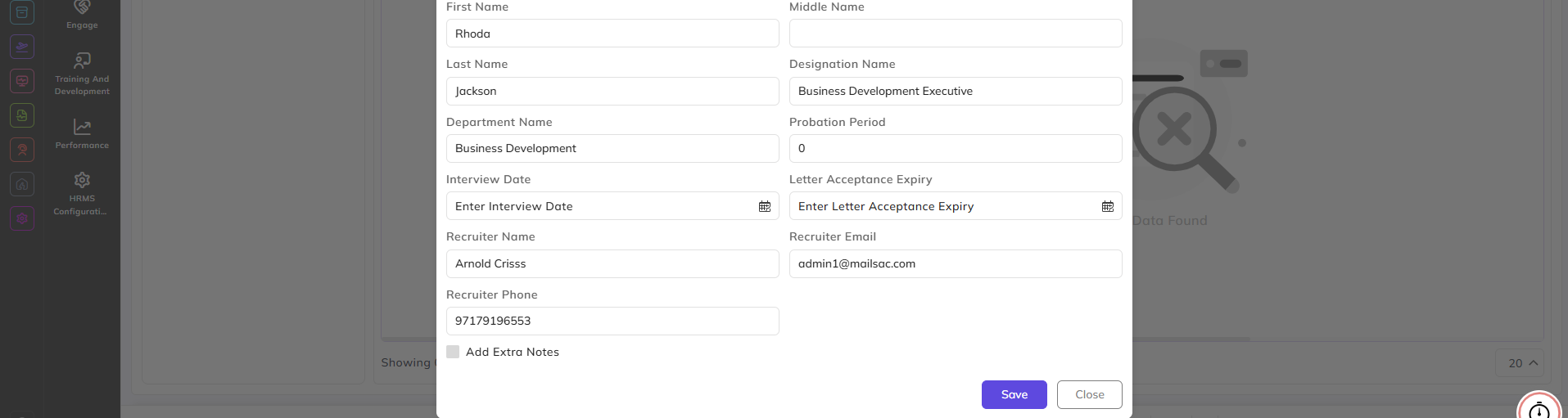Open HRMS Configuration gear icon
This screenshot has height=418, width=1568.
(82, 180)
